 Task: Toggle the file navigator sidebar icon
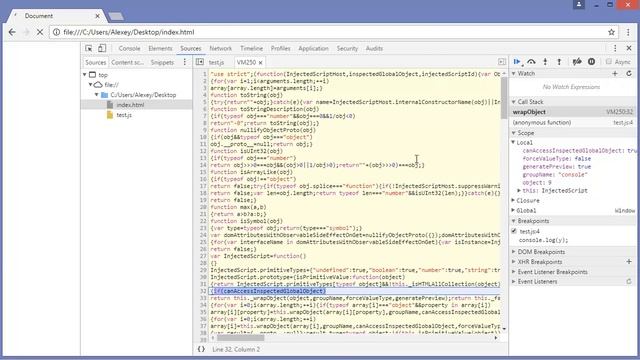tap(200, 62)
